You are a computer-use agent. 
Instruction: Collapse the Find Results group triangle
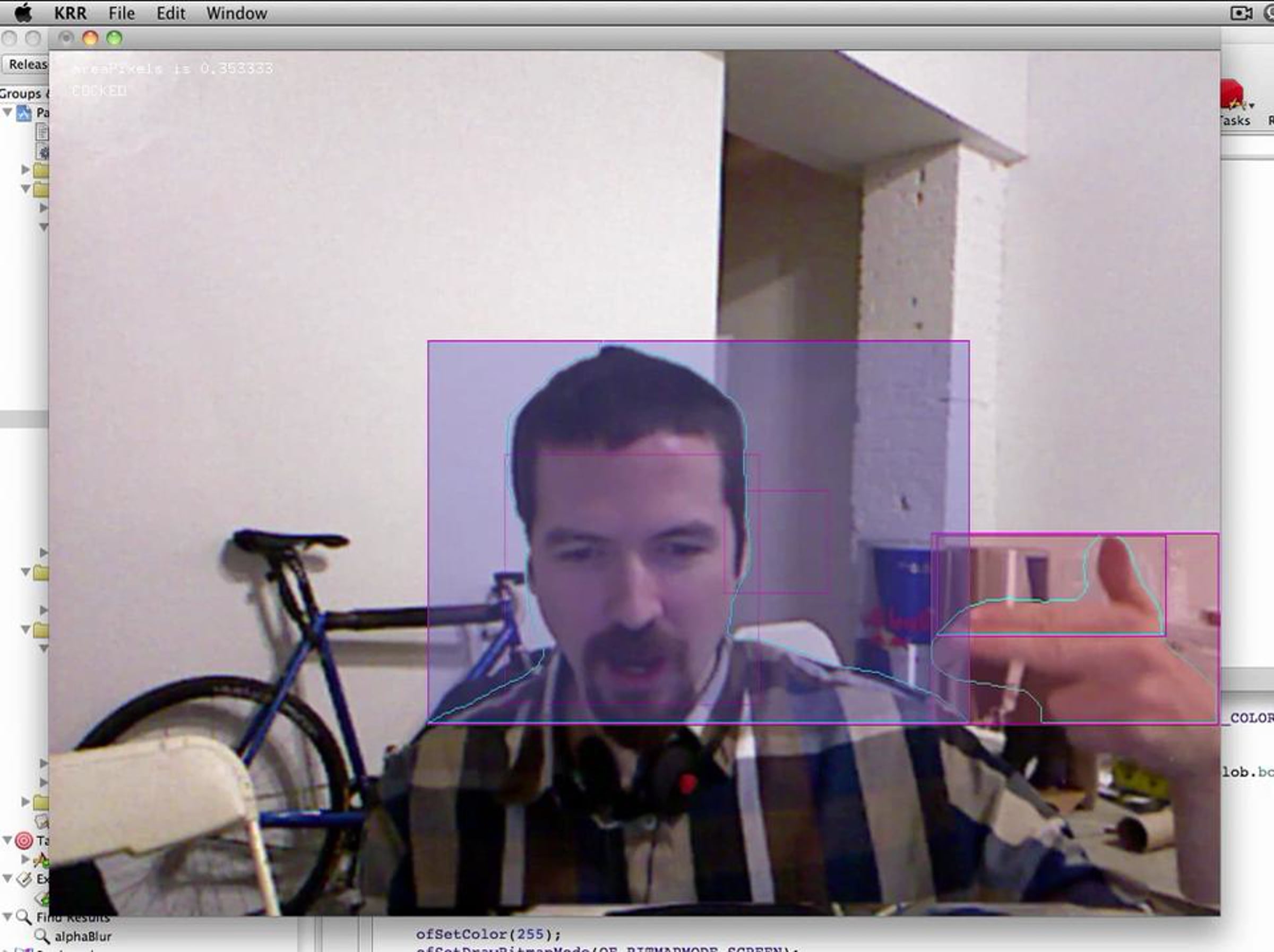7,916
